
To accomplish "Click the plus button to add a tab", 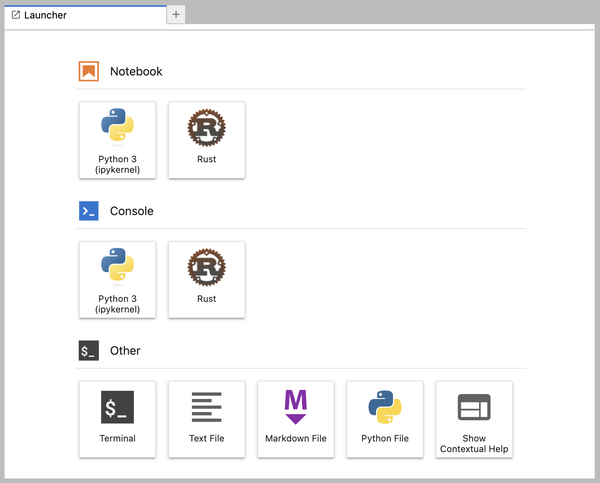I will [x=176, y=15].
